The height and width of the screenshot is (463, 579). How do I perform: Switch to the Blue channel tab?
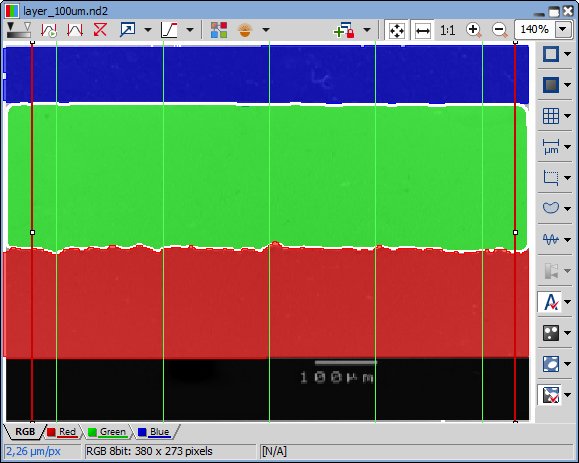[154, 432]
